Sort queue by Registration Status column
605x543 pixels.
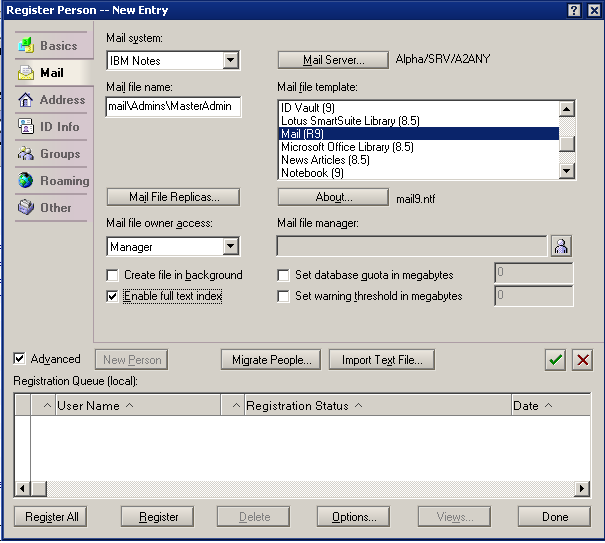point(378,405)
